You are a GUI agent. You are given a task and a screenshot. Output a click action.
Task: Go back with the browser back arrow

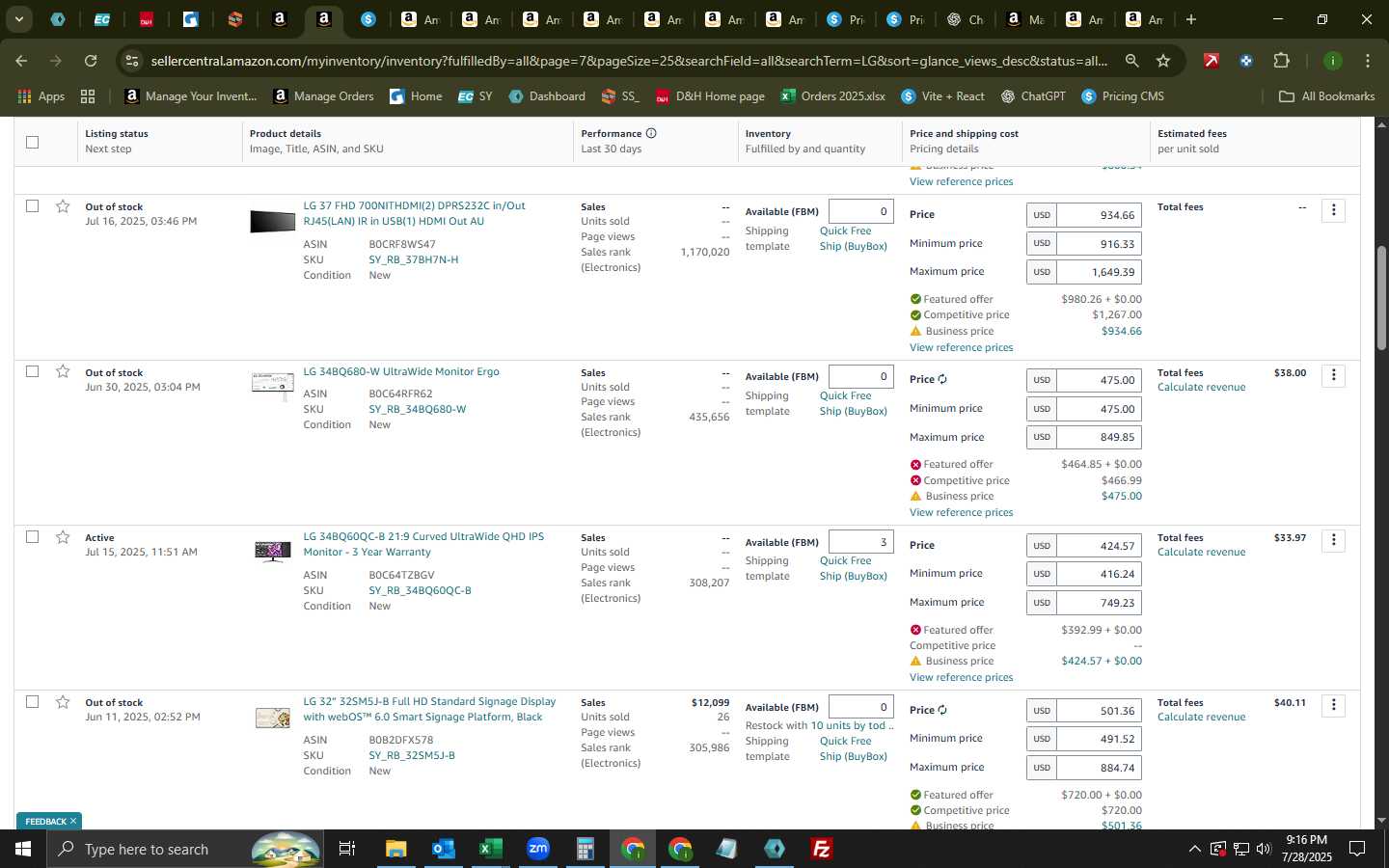21,61
